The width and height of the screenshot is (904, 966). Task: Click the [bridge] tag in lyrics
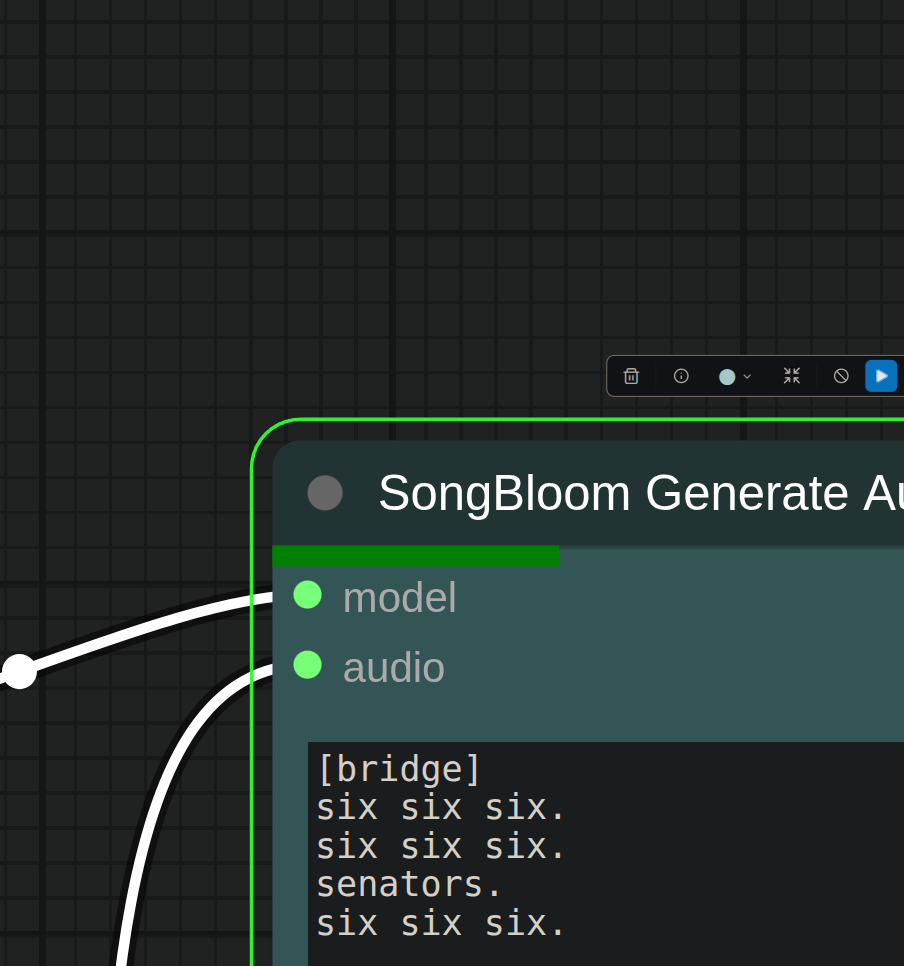point(399,769)
